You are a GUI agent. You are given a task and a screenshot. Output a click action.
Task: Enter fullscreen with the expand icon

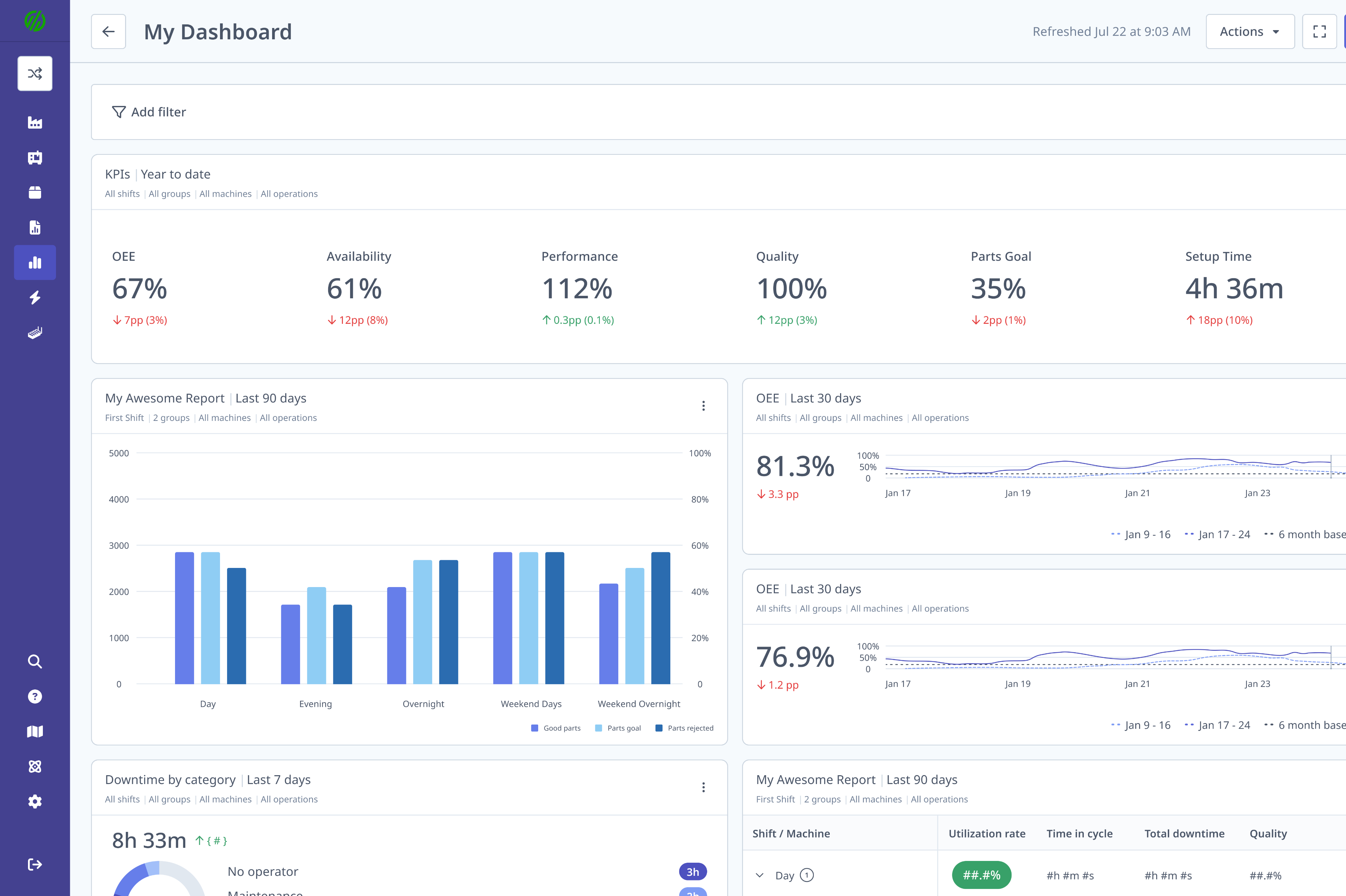[1319, 32]
